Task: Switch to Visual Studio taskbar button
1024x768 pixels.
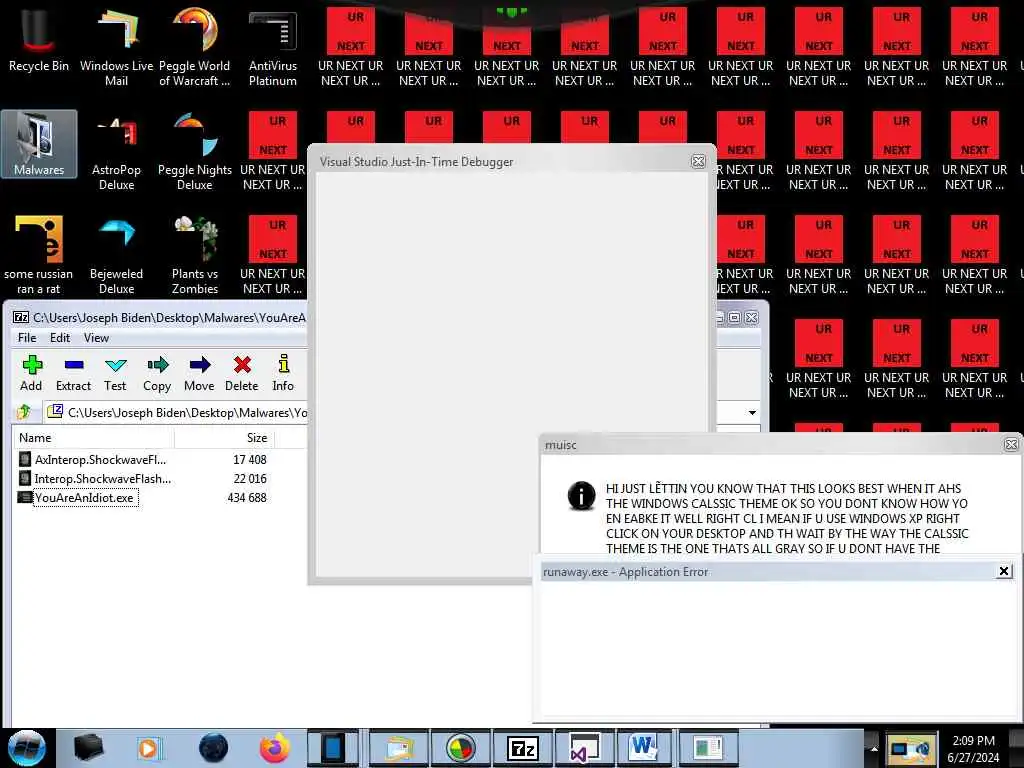Action: click(x=584, y=748)
